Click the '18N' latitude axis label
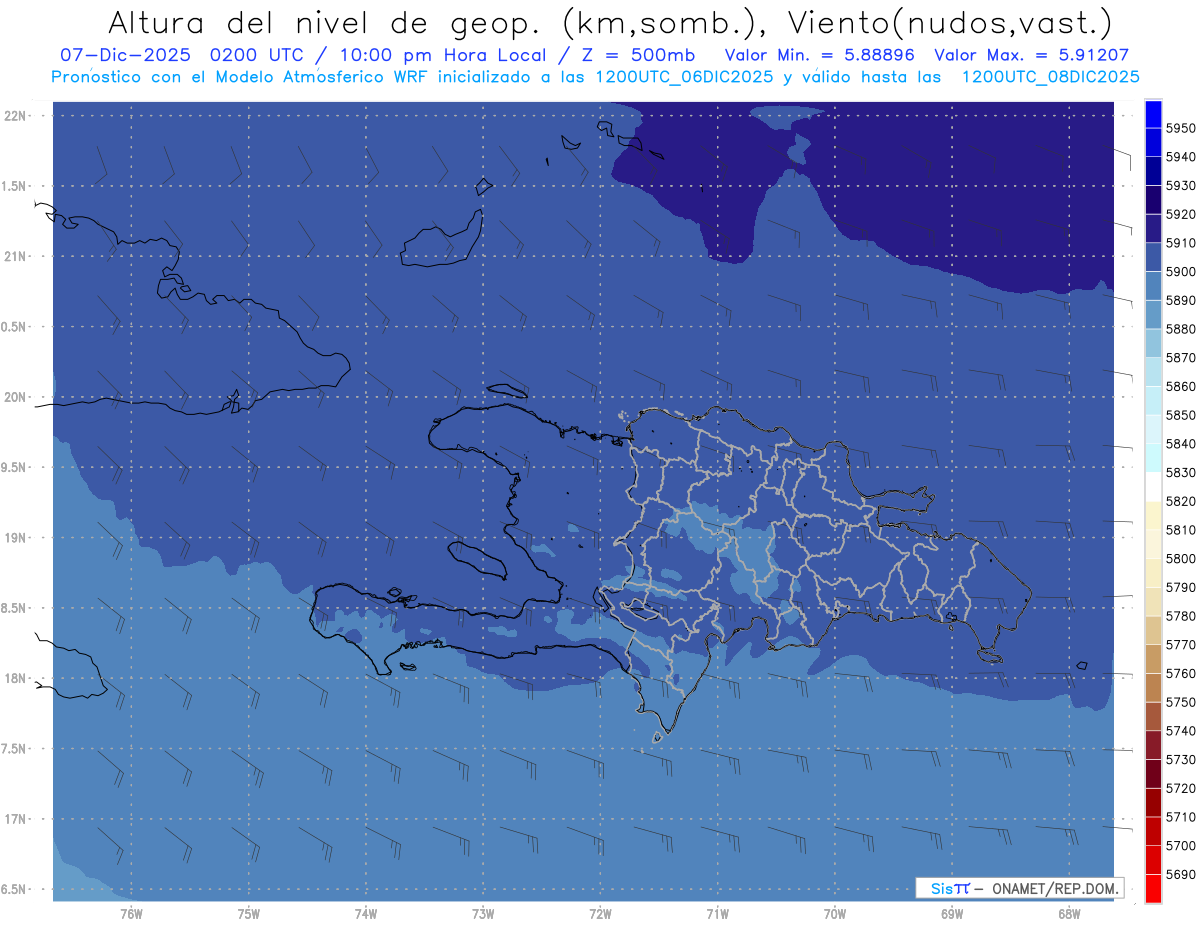Viewport: 1200px width, 927px height. tap(15, 678)
